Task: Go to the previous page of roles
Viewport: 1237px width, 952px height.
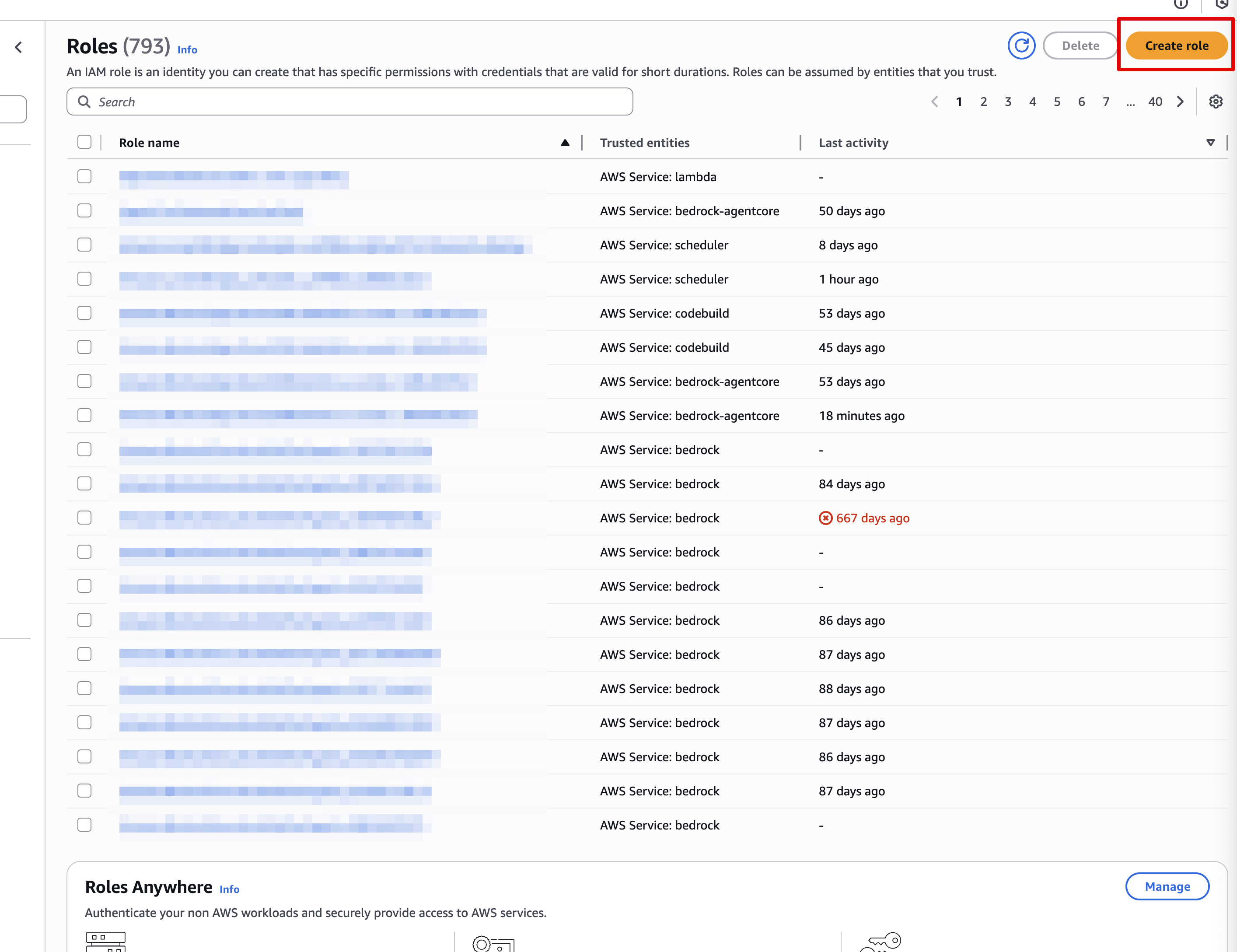Action: [x=935, y=101]
